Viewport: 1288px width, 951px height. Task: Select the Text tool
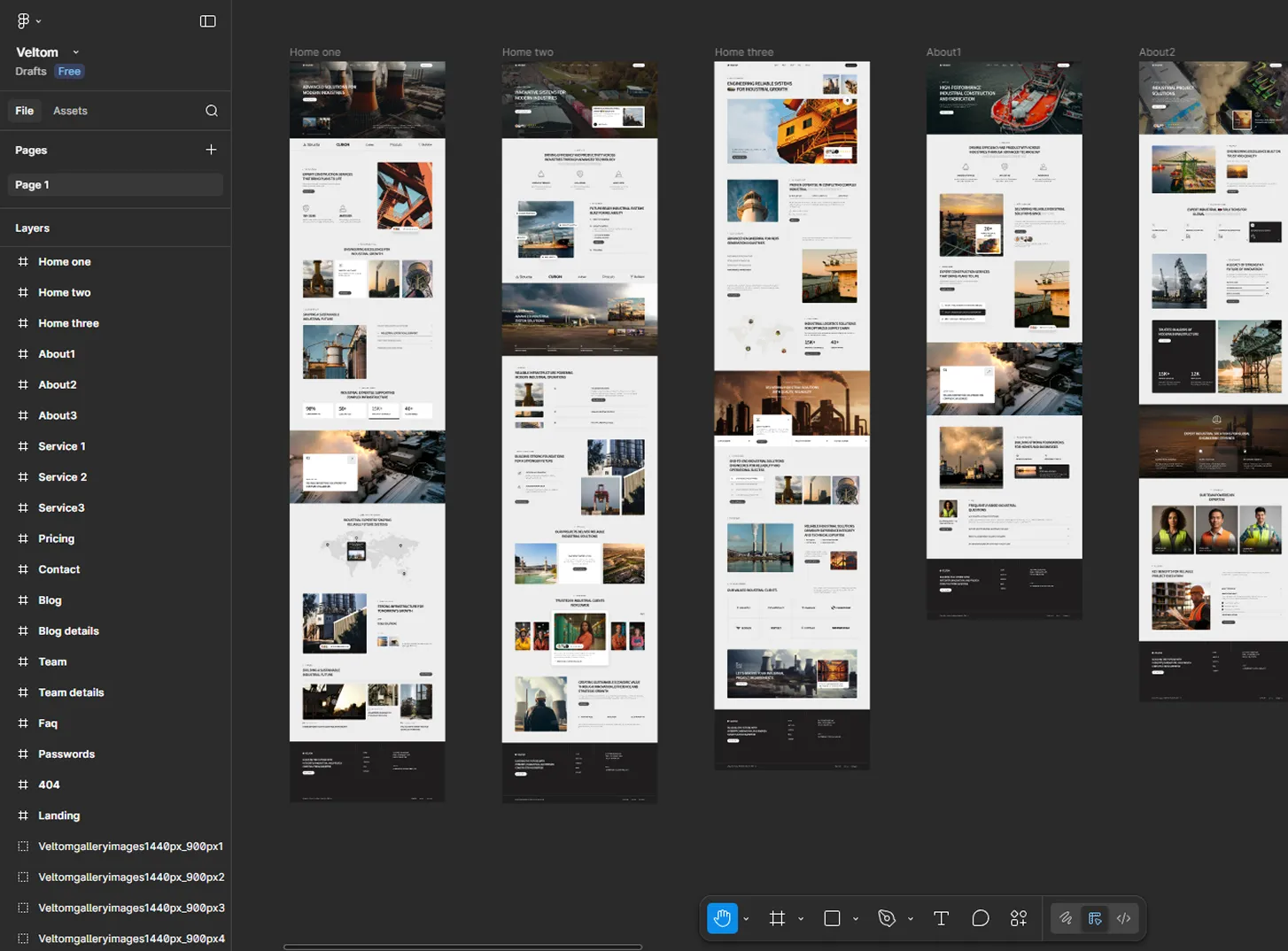pyautogui.click(x=941, y=918)
